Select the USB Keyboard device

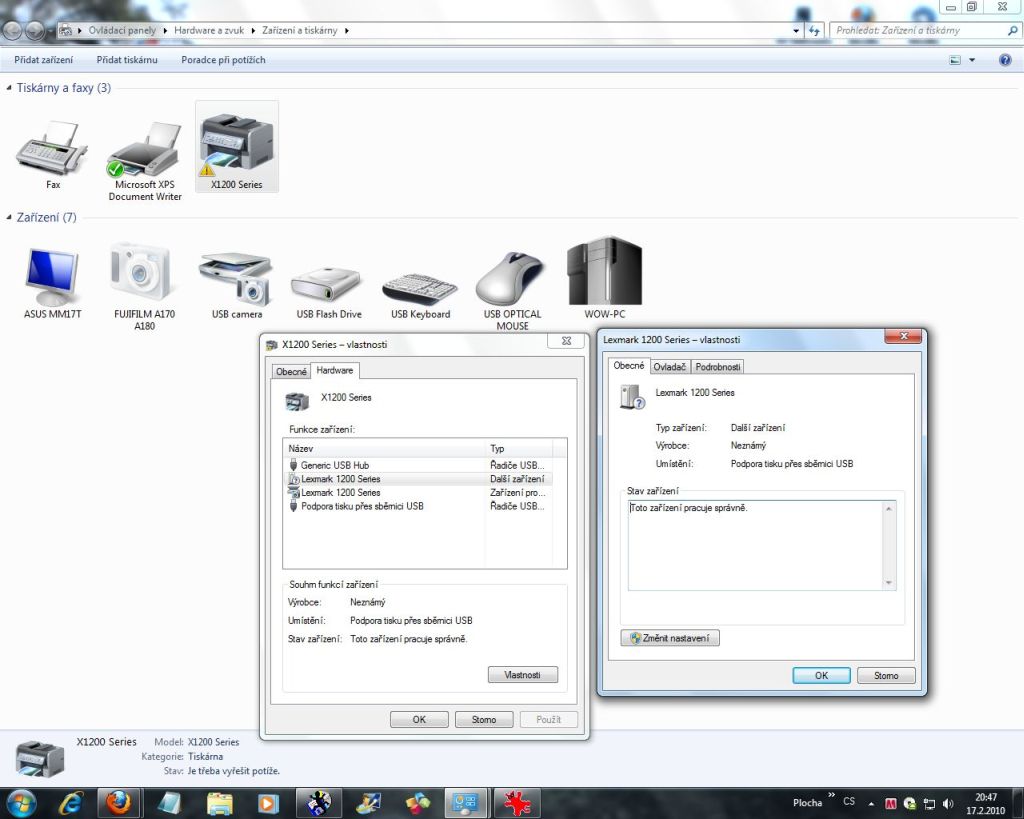tap(420, 288)
